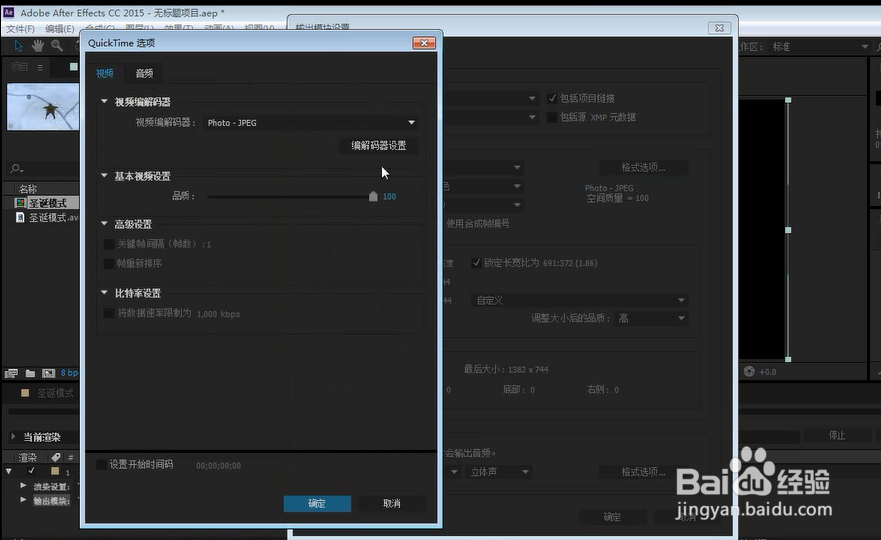Toggle 锁定长宽比为 checkbox

tap(476, 262)
